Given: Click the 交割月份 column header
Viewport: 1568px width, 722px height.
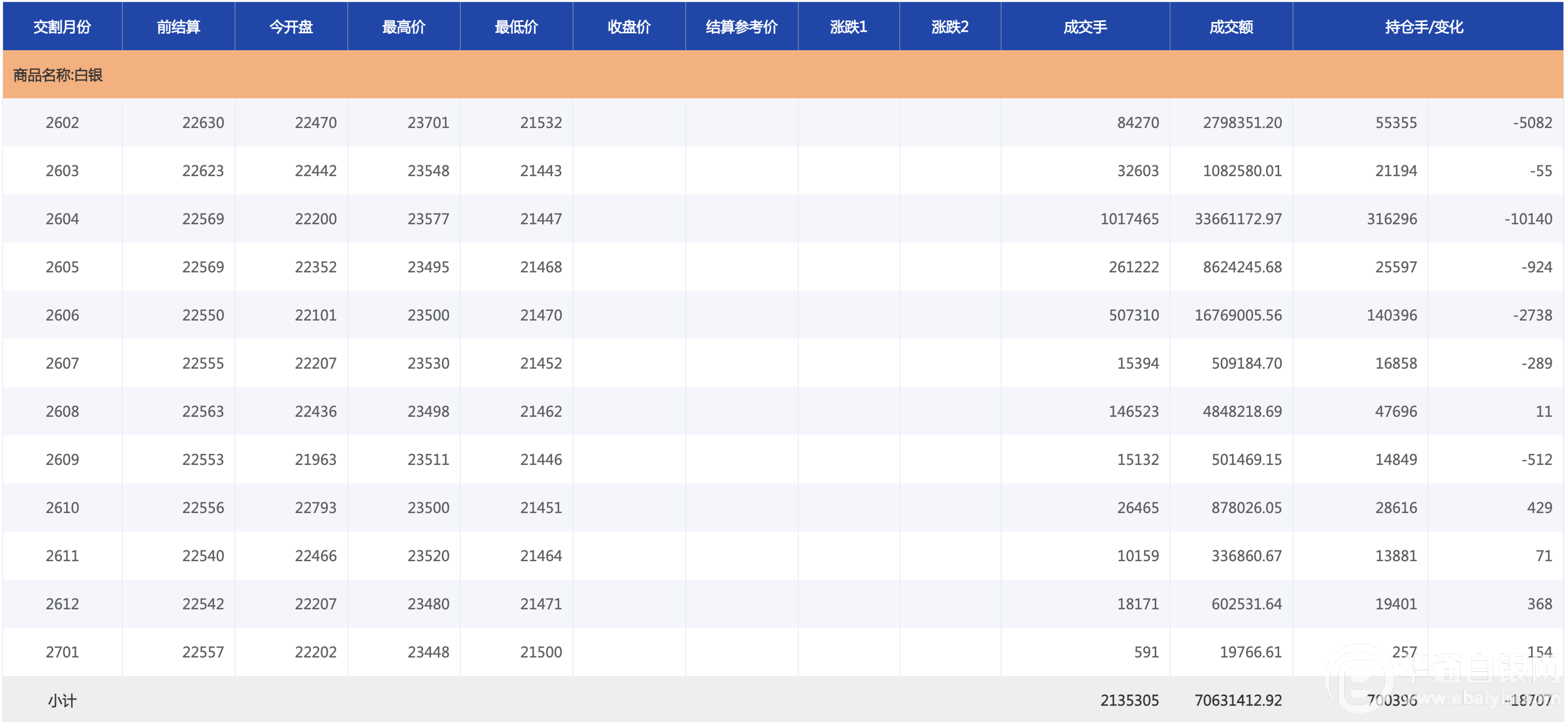Looking at the screenshot, I should [62, 27].
